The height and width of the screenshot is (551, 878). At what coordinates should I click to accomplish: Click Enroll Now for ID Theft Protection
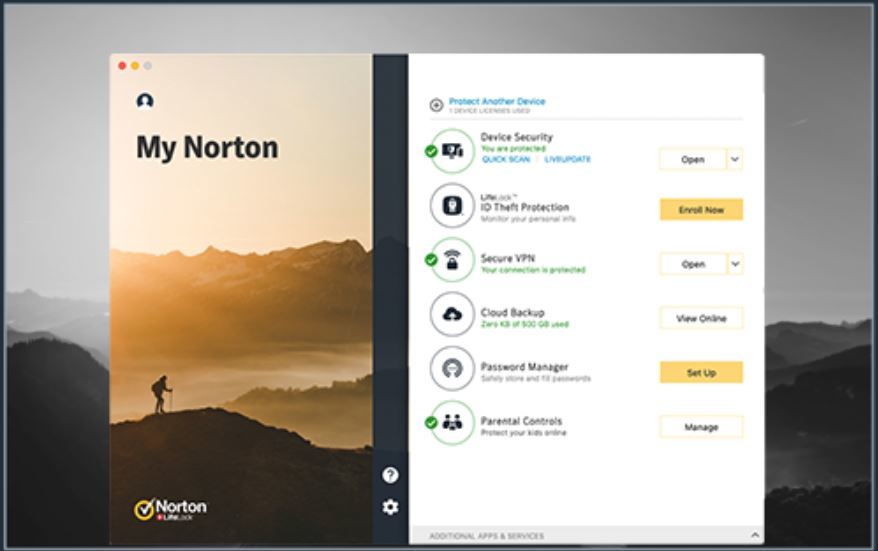[702, 210]
